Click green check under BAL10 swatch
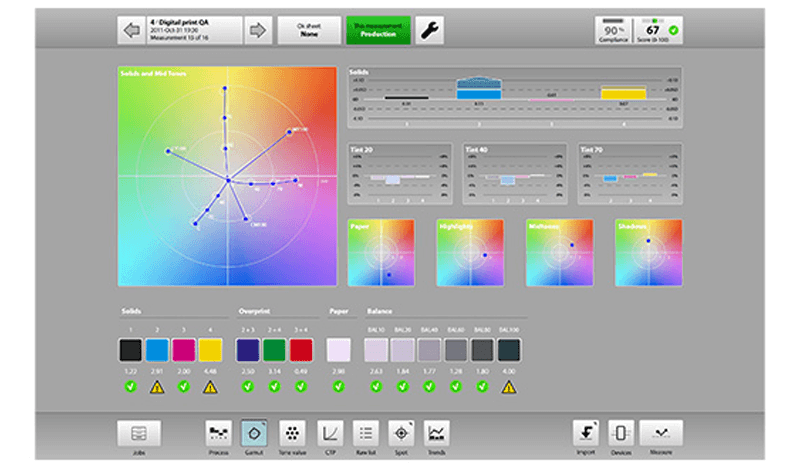Viewport: 800px width, 470px height. (376, 387)
